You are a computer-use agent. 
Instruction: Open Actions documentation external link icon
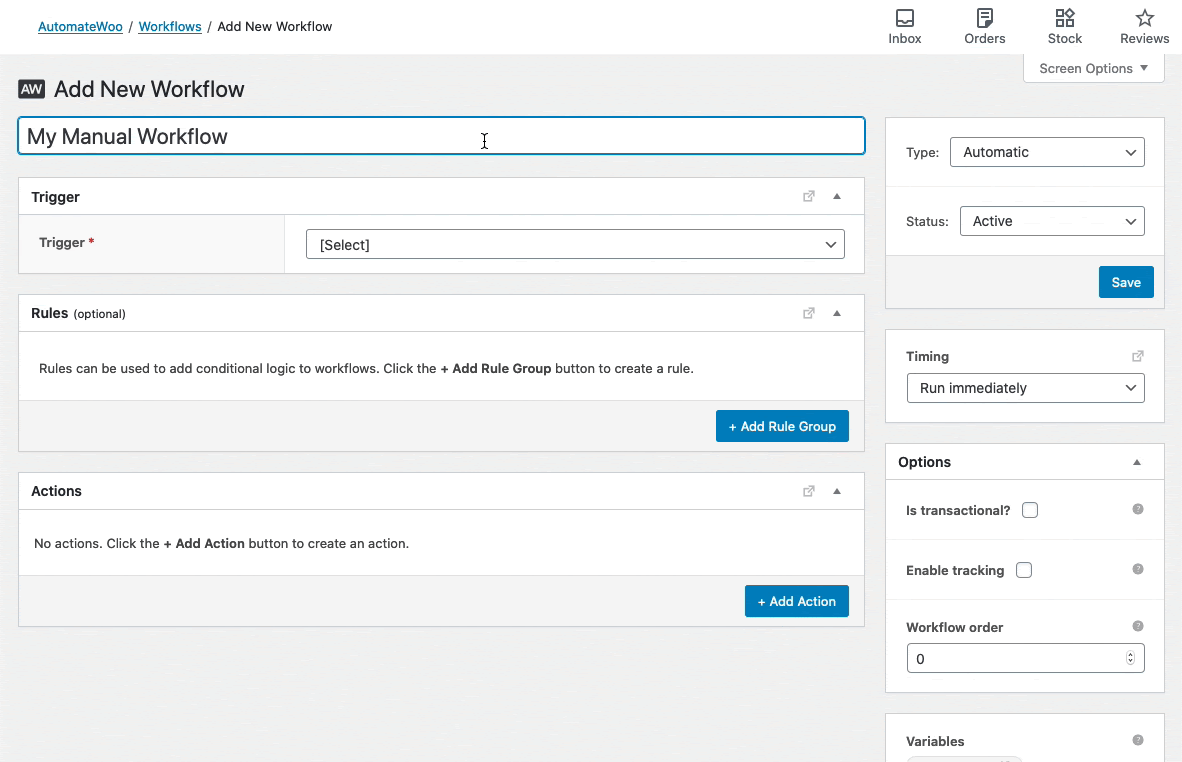click(x=809, y=491)
